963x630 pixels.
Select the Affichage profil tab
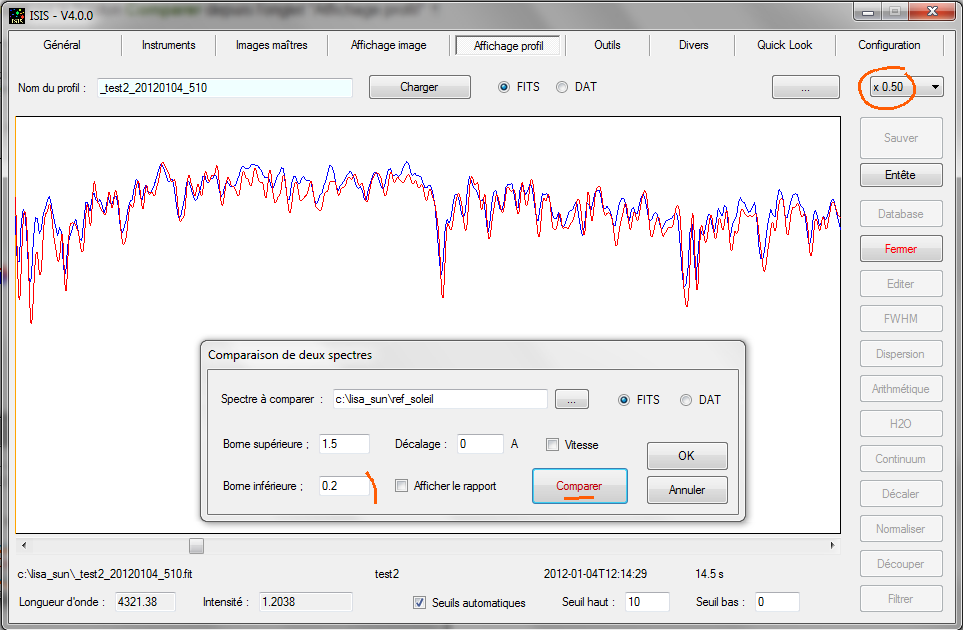click(x=509, y=45)
